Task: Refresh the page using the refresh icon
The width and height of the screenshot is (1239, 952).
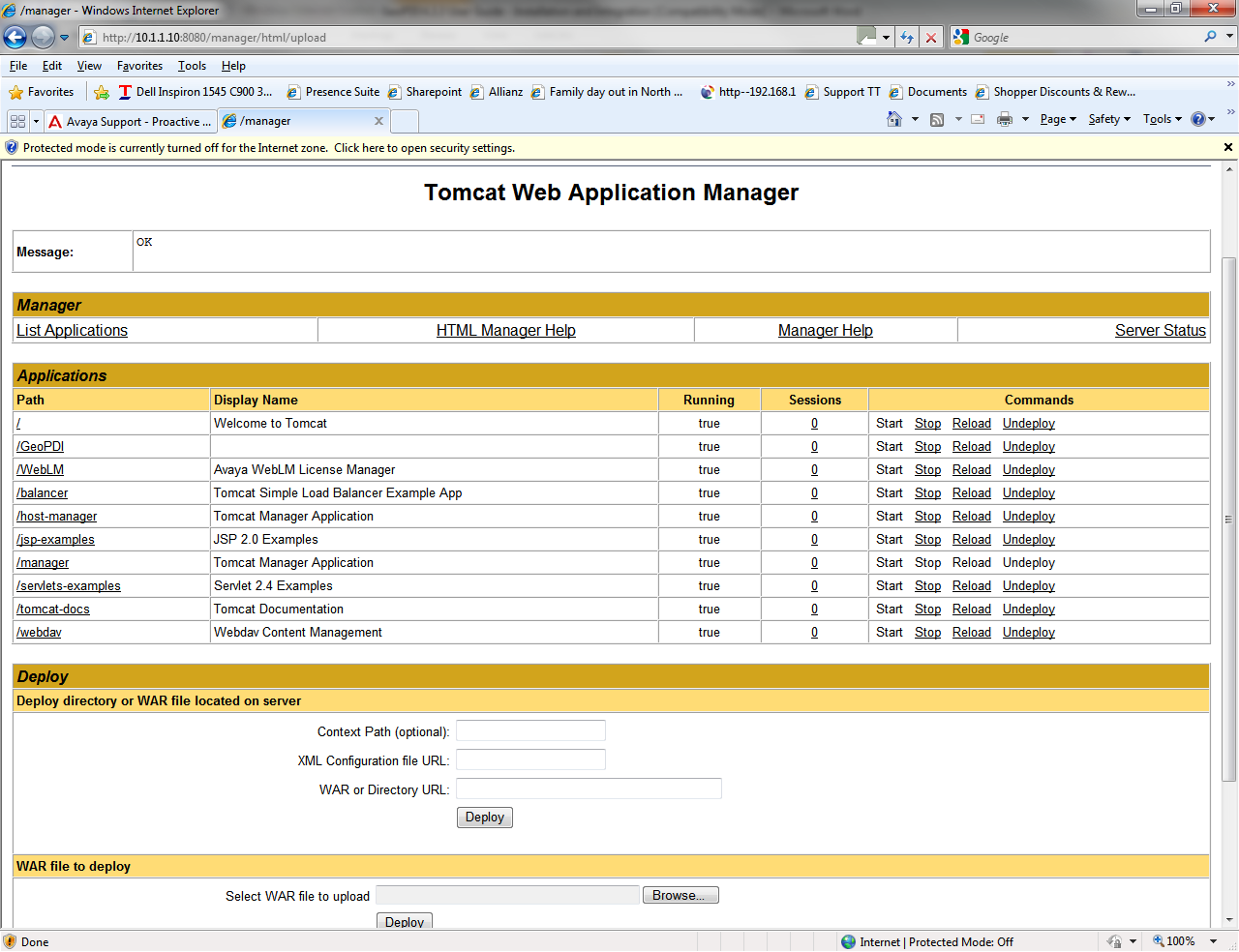Action: [x=907, y=38]
